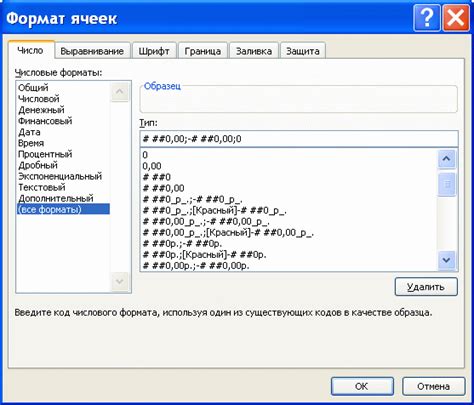Pick the # ##0 format code
This screenshot has width=474, height=405.
289,177
